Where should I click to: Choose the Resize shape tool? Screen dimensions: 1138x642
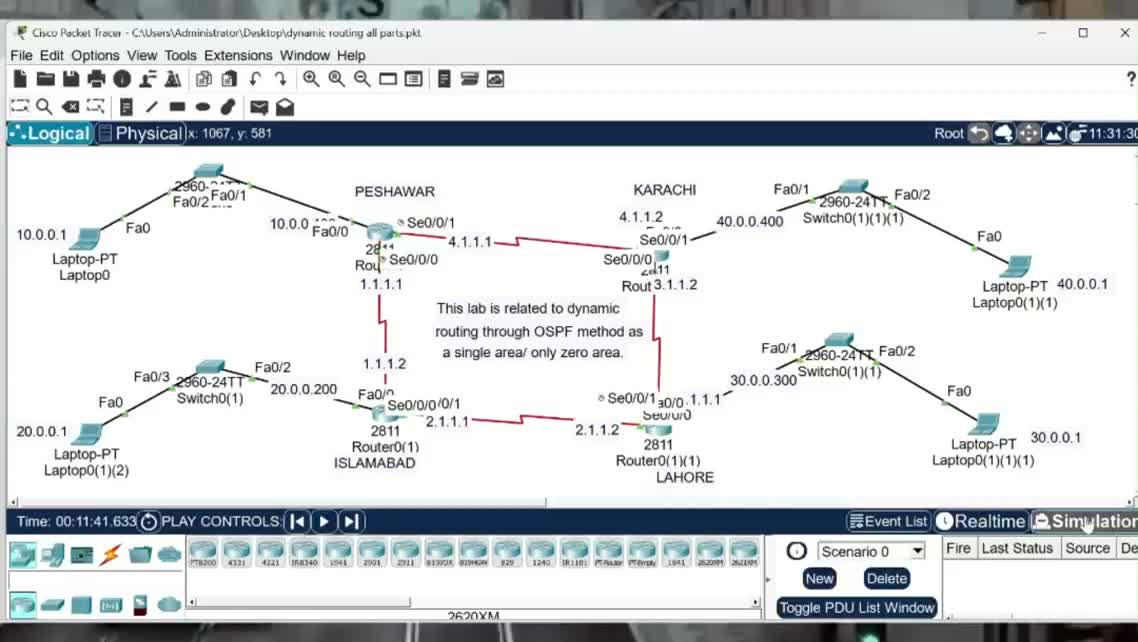click(96, 107)
